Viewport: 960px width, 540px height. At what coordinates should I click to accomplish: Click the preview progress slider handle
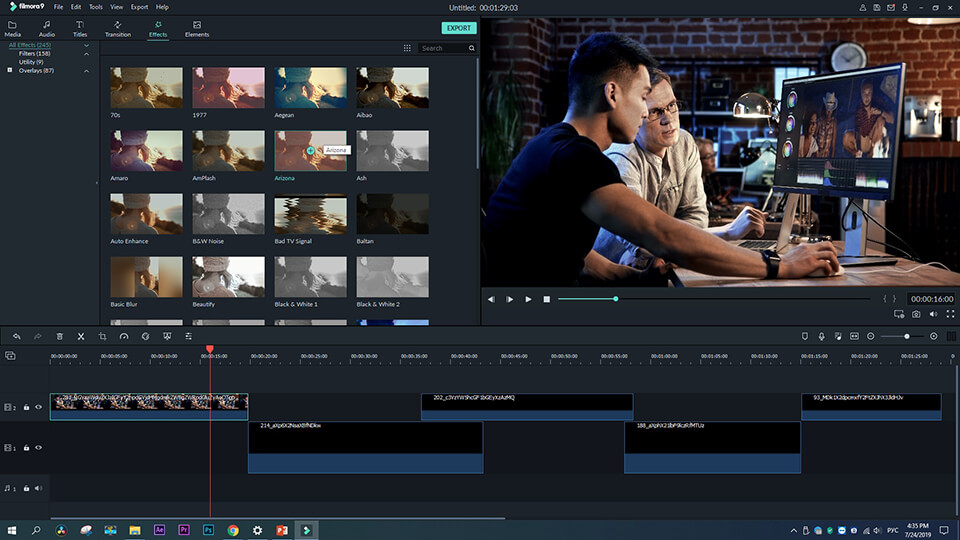(616, 299)
